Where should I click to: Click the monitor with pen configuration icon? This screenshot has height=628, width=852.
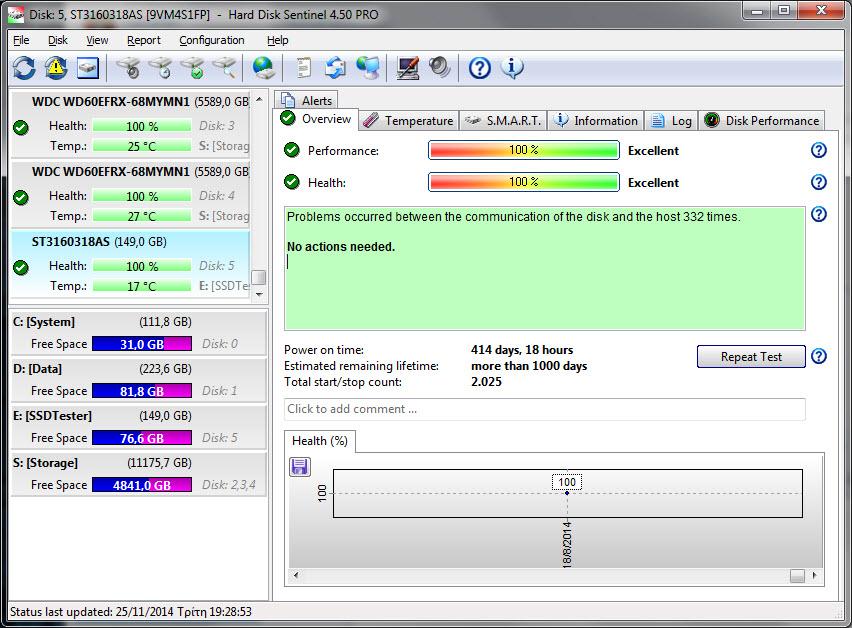pyautogui.click(x=408, y=68)
